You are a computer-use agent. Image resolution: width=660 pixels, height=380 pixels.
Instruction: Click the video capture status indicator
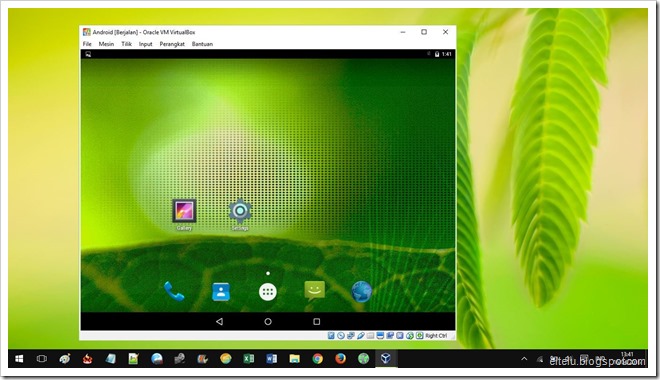(390, 335)
